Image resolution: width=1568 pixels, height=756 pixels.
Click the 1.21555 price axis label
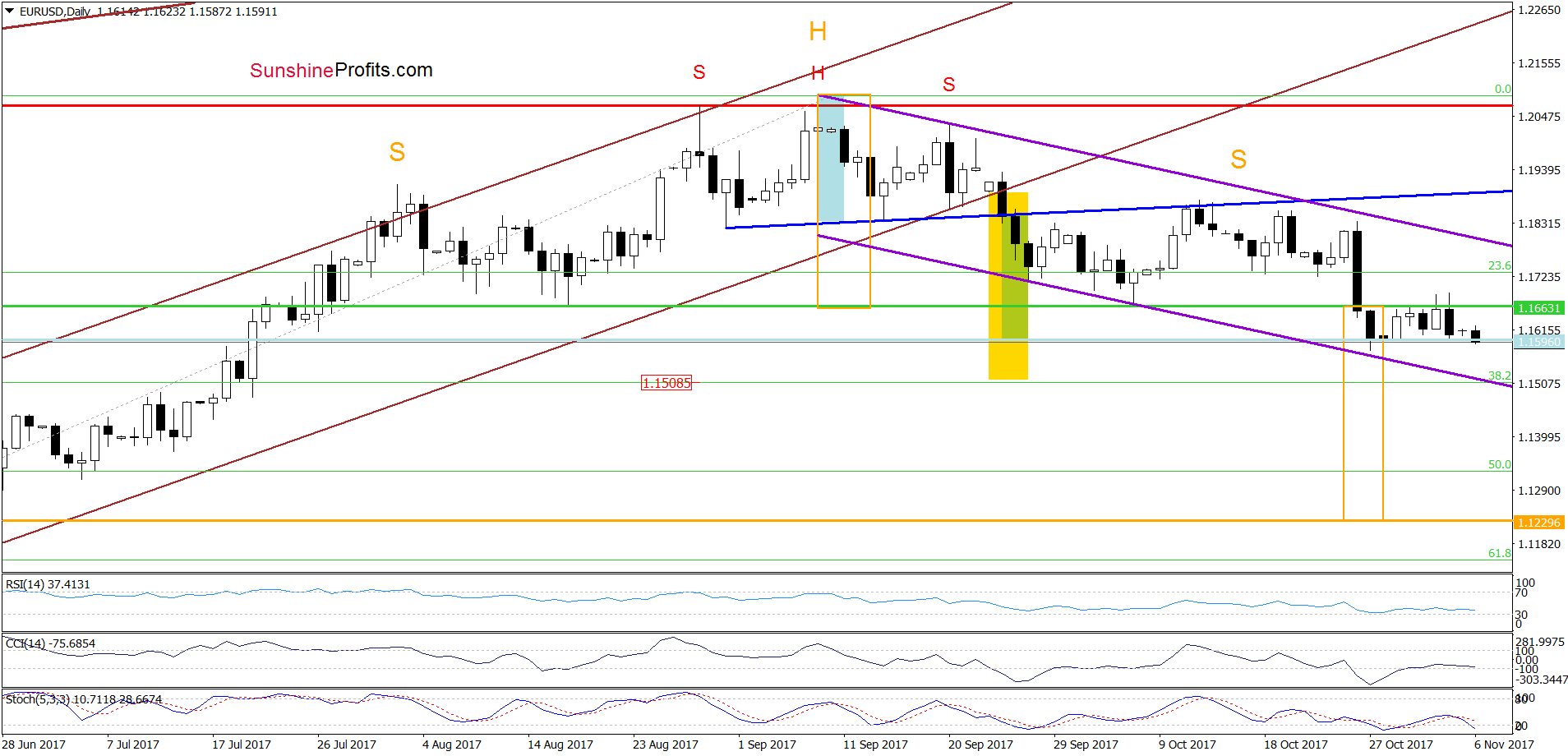1538,63
